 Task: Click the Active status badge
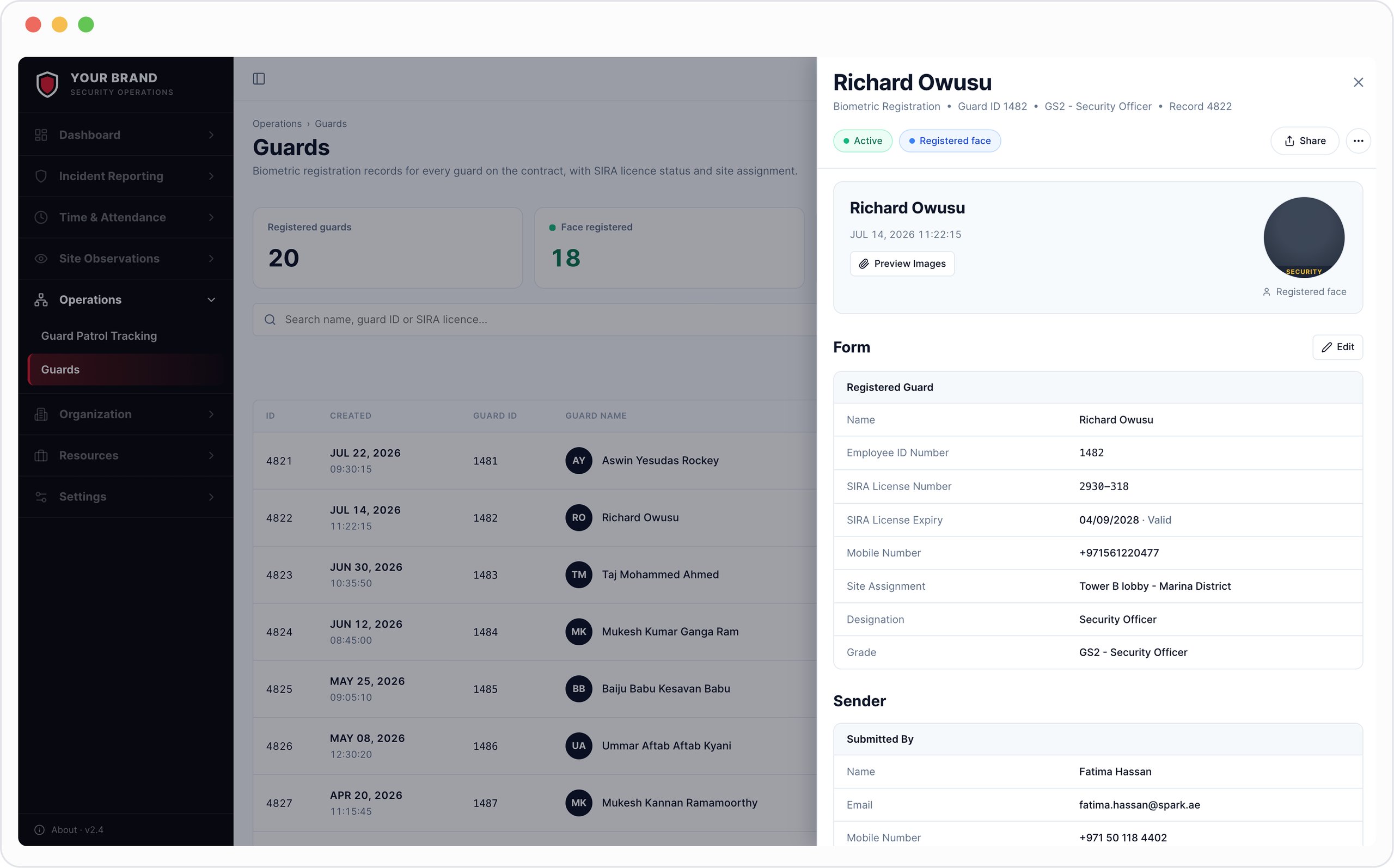863,140
